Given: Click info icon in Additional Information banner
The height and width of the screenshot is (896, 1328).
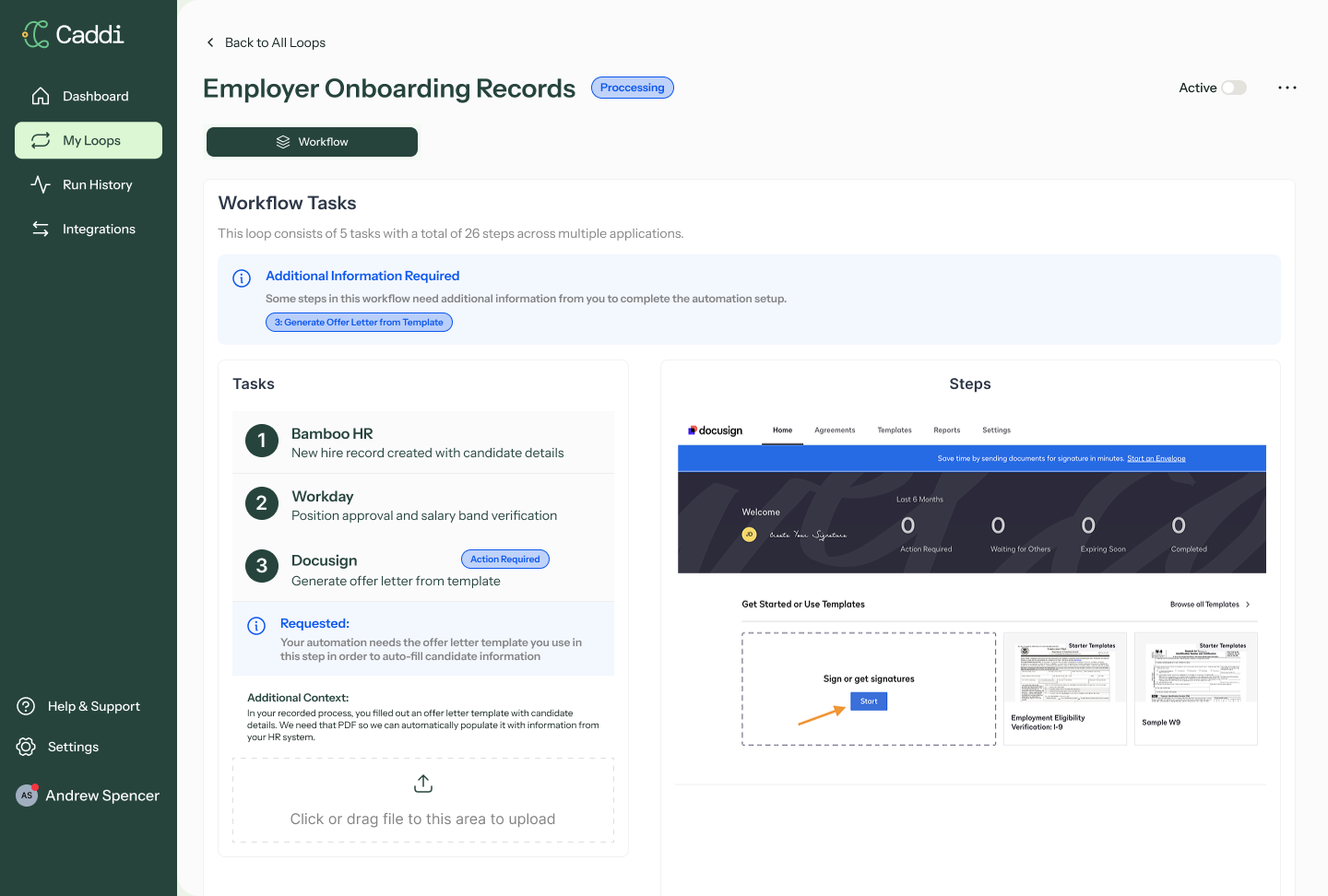Looking at the screenshot, I should pyautogui.click(x=242, y=278).
